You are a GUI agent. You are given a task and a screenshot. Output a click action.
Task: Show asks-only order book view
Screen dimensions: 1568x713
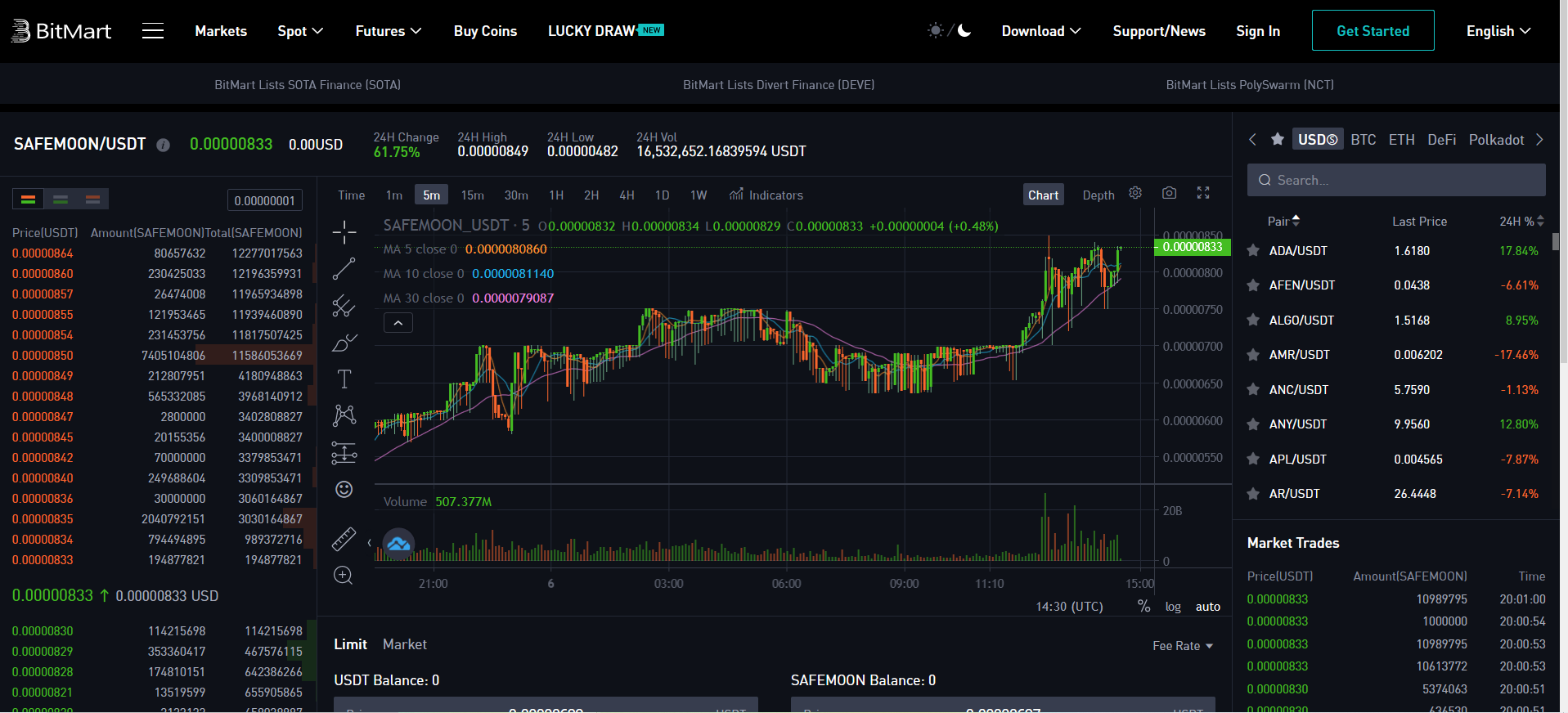92,200
